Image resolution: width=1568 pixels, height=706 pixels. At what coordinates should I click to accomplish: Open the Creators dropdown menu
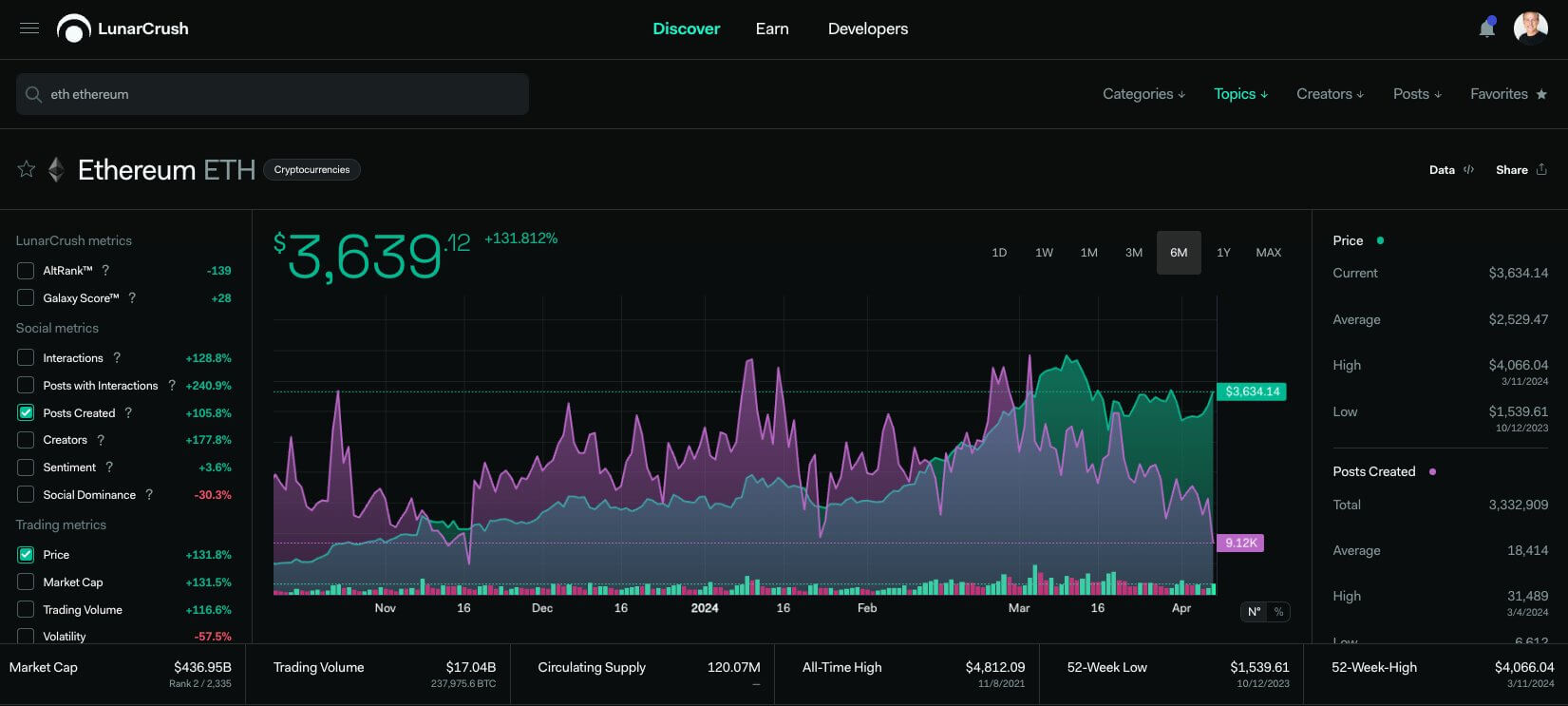click(1330, 94)
